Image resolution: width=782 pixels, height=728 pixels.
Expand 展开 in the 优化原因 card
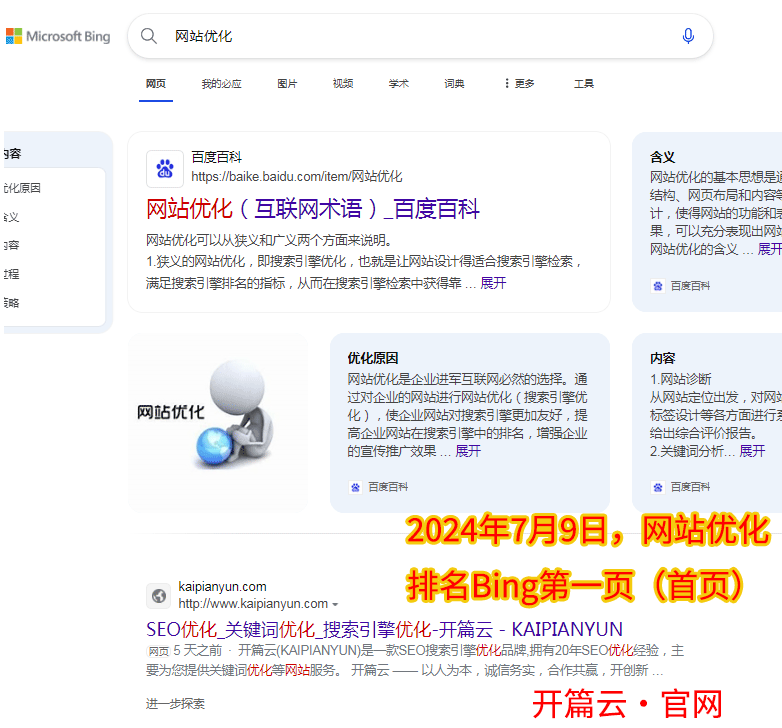[x=468, y=451]
